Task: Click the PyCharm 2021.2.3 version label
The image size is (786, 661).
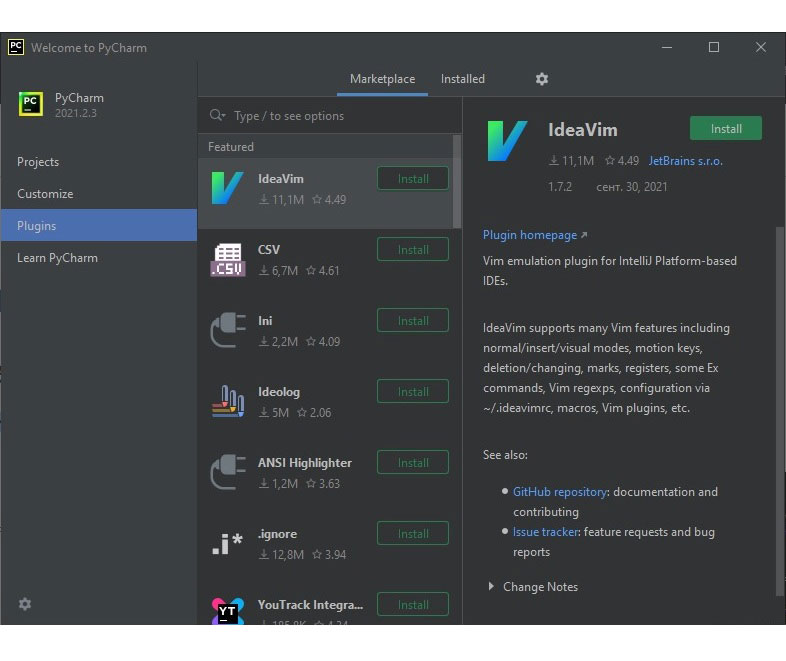Action: (x=76, y=113)
